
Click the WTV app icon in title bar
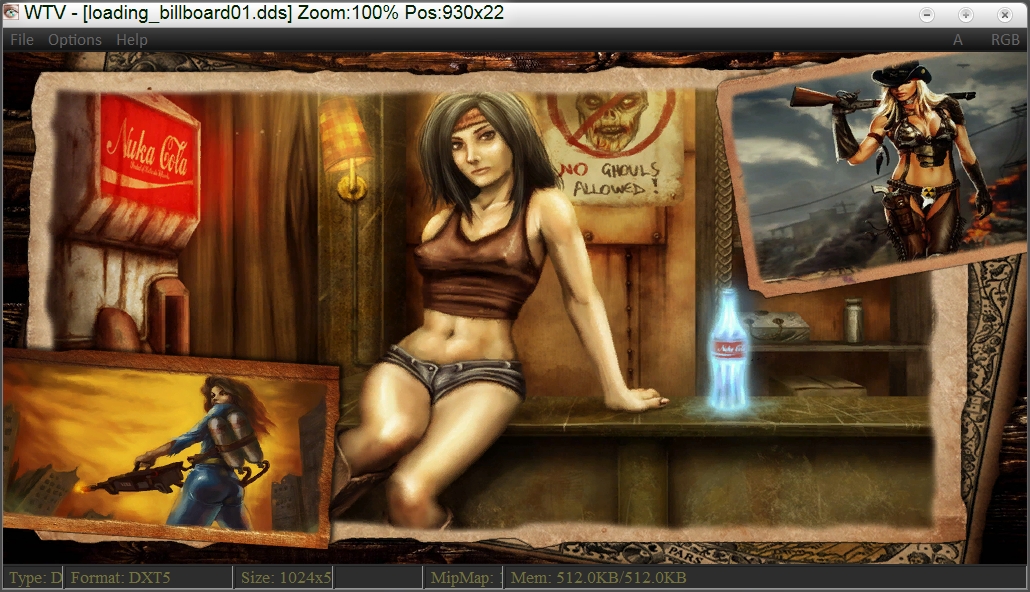[11, 13]
